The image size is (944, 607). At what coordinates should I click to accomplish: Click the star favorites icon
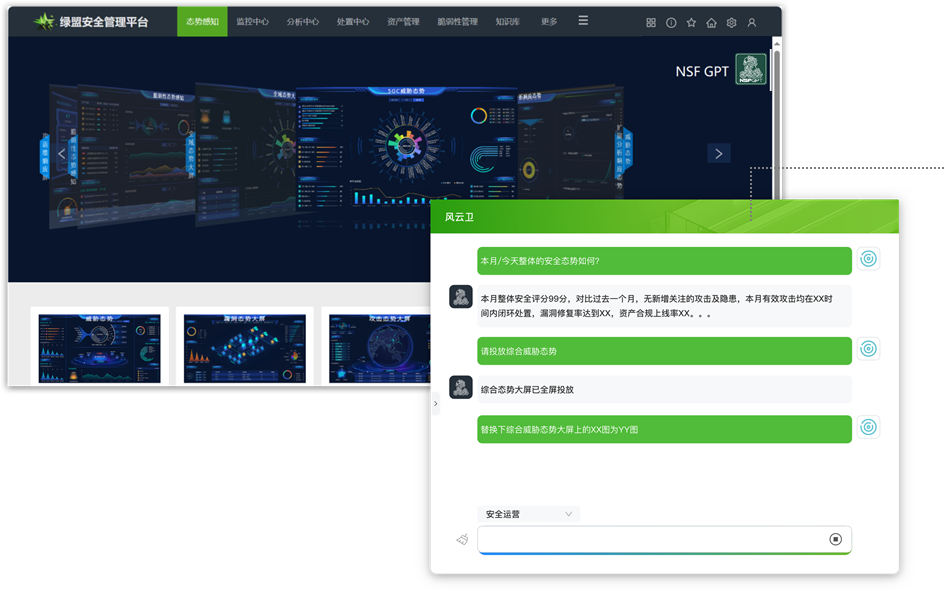[691, 22]
